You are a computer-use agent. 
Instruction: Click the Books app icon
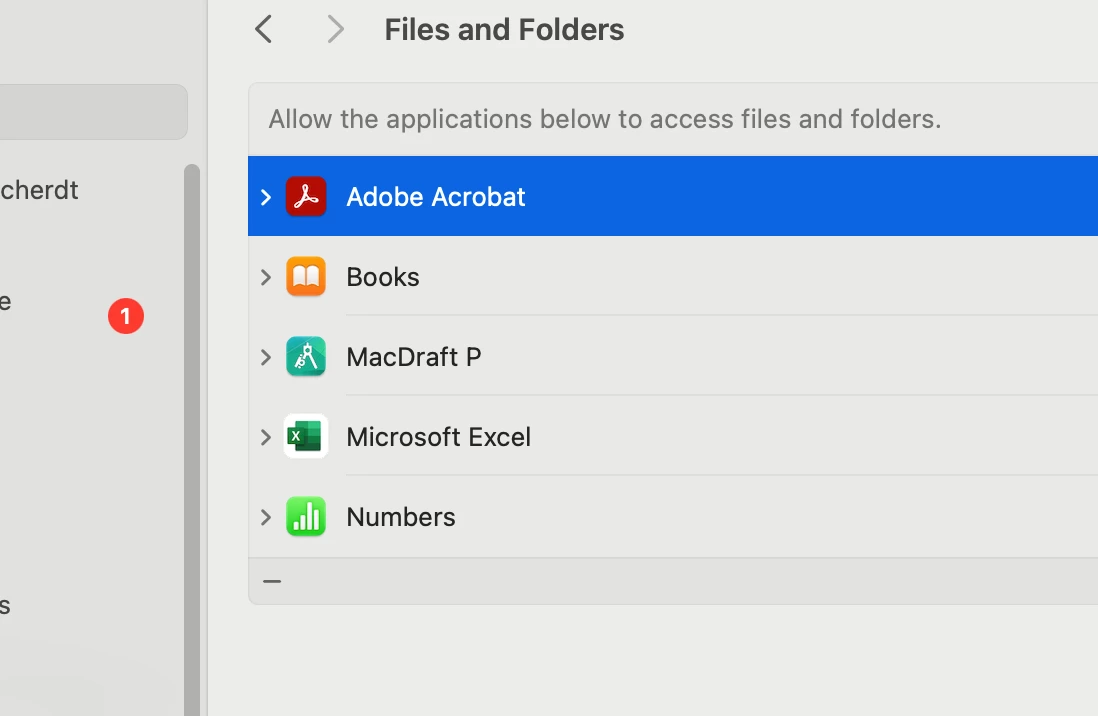pyautogui.click(x=306, y=277)
